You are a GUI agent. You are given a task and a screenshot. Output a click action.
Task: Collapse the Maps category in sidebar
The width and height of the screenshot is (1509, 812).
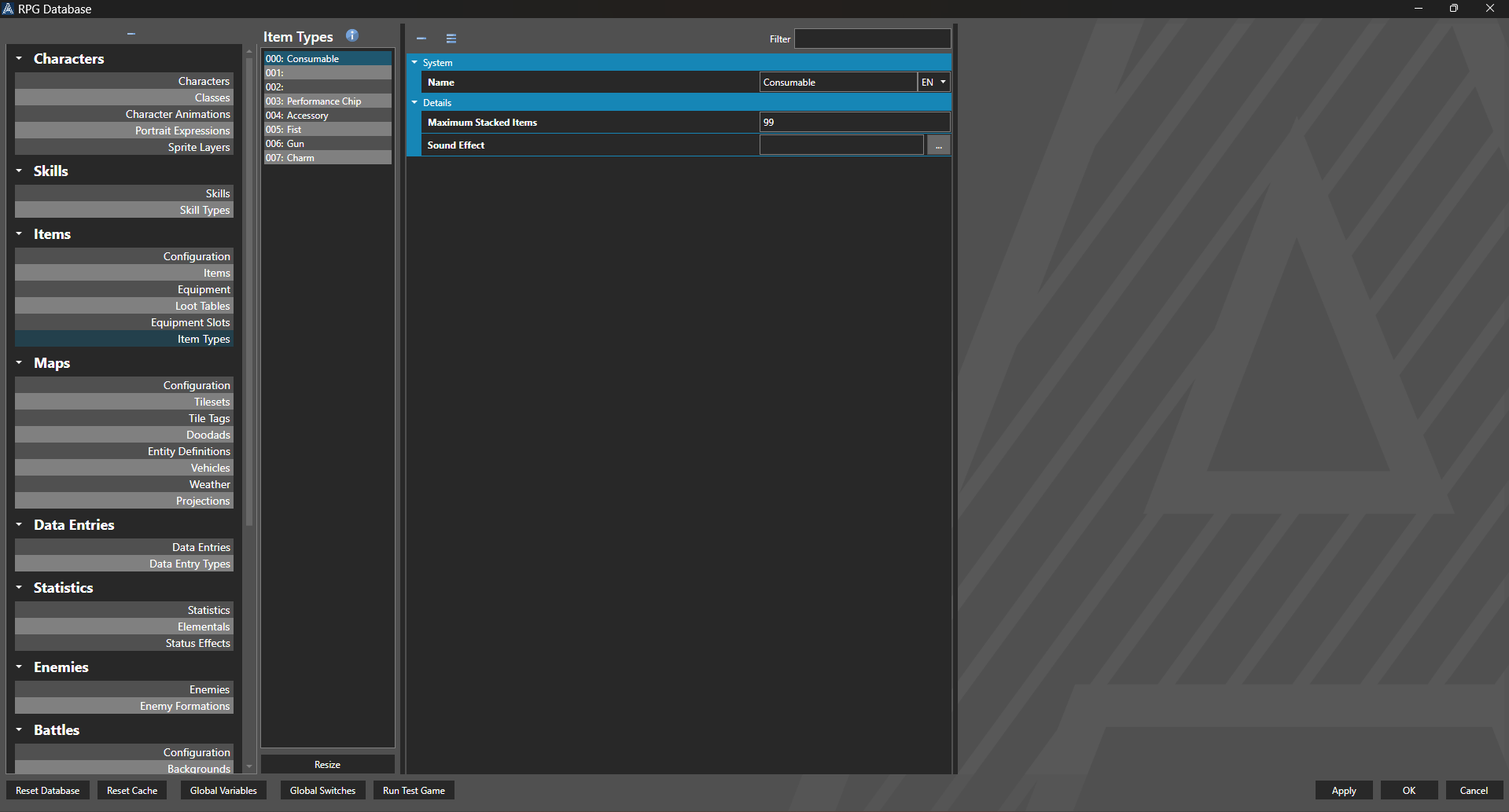coord(18,362)
